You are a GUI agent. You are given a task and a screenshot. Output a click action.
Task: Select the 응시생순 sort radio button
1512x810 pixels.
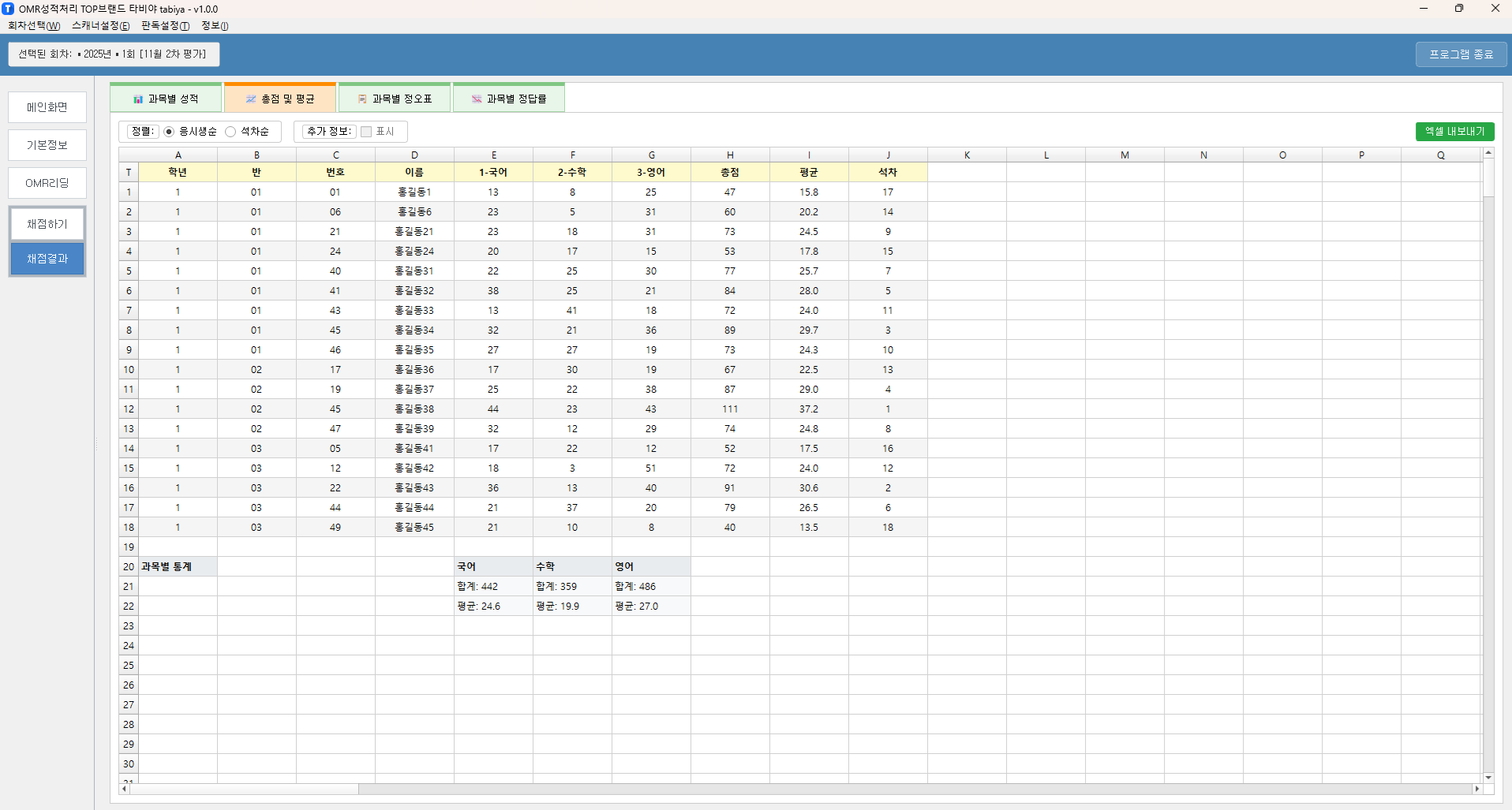(169, 132)
